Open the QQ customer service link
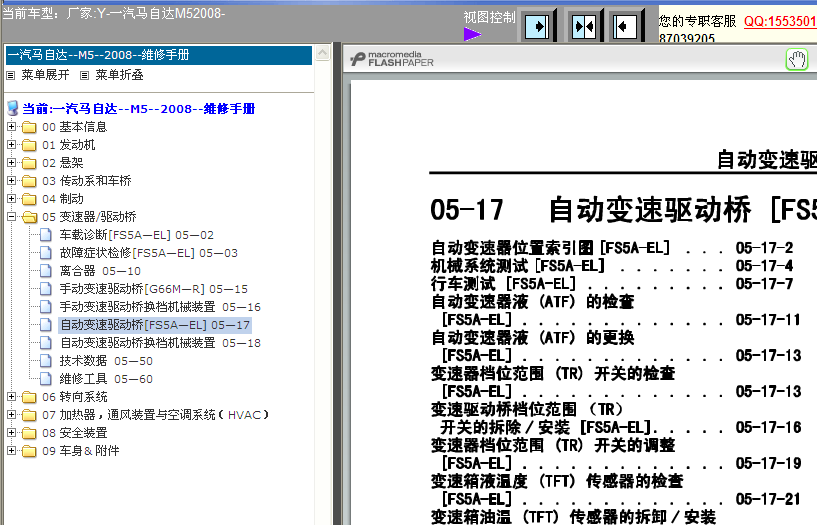This screenshot has height=525, width=817. [780, 21]
